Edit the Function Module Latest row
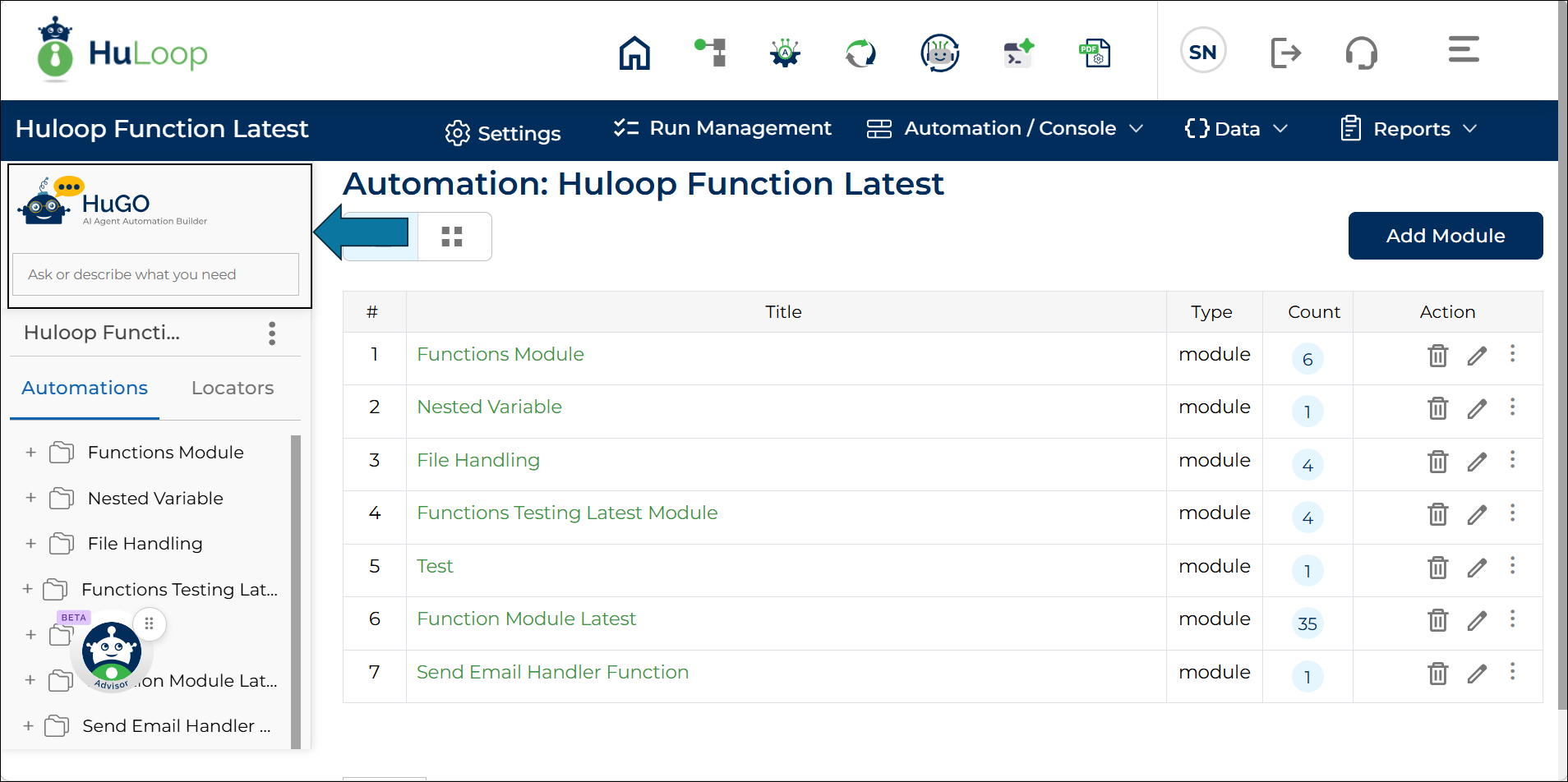 (1477, 620)
